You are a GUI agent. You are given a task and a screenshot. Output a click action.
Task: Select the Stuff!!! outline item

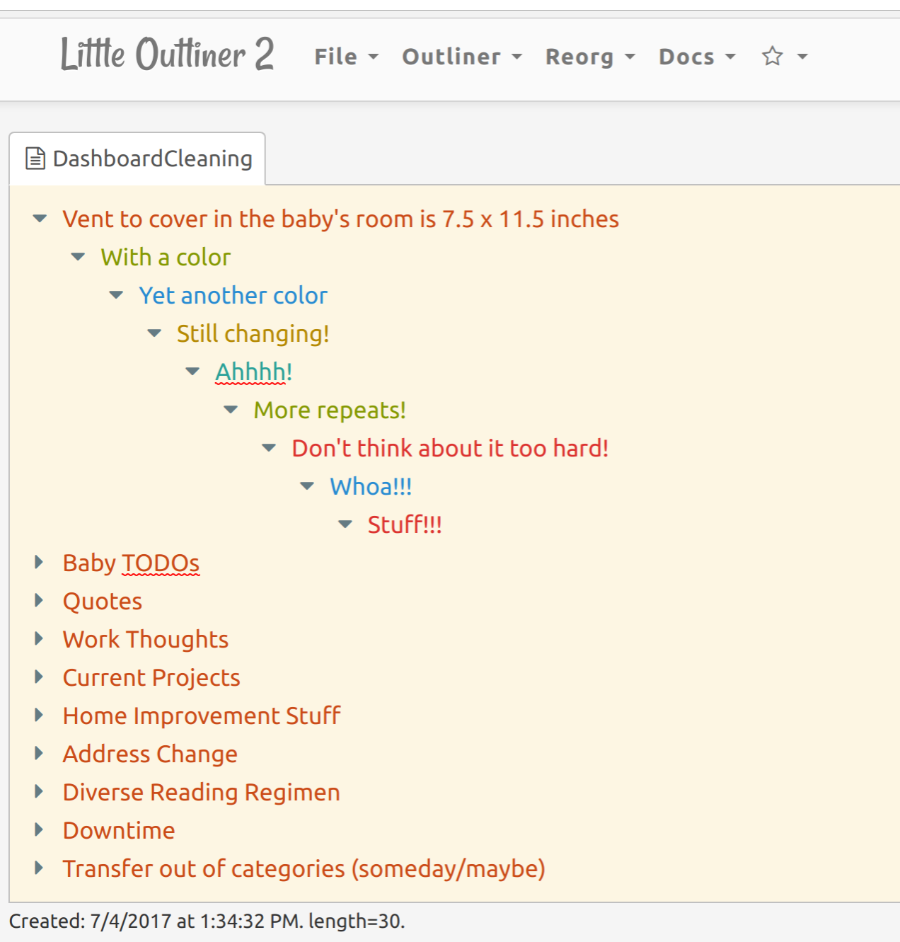[x=405, y=524]
